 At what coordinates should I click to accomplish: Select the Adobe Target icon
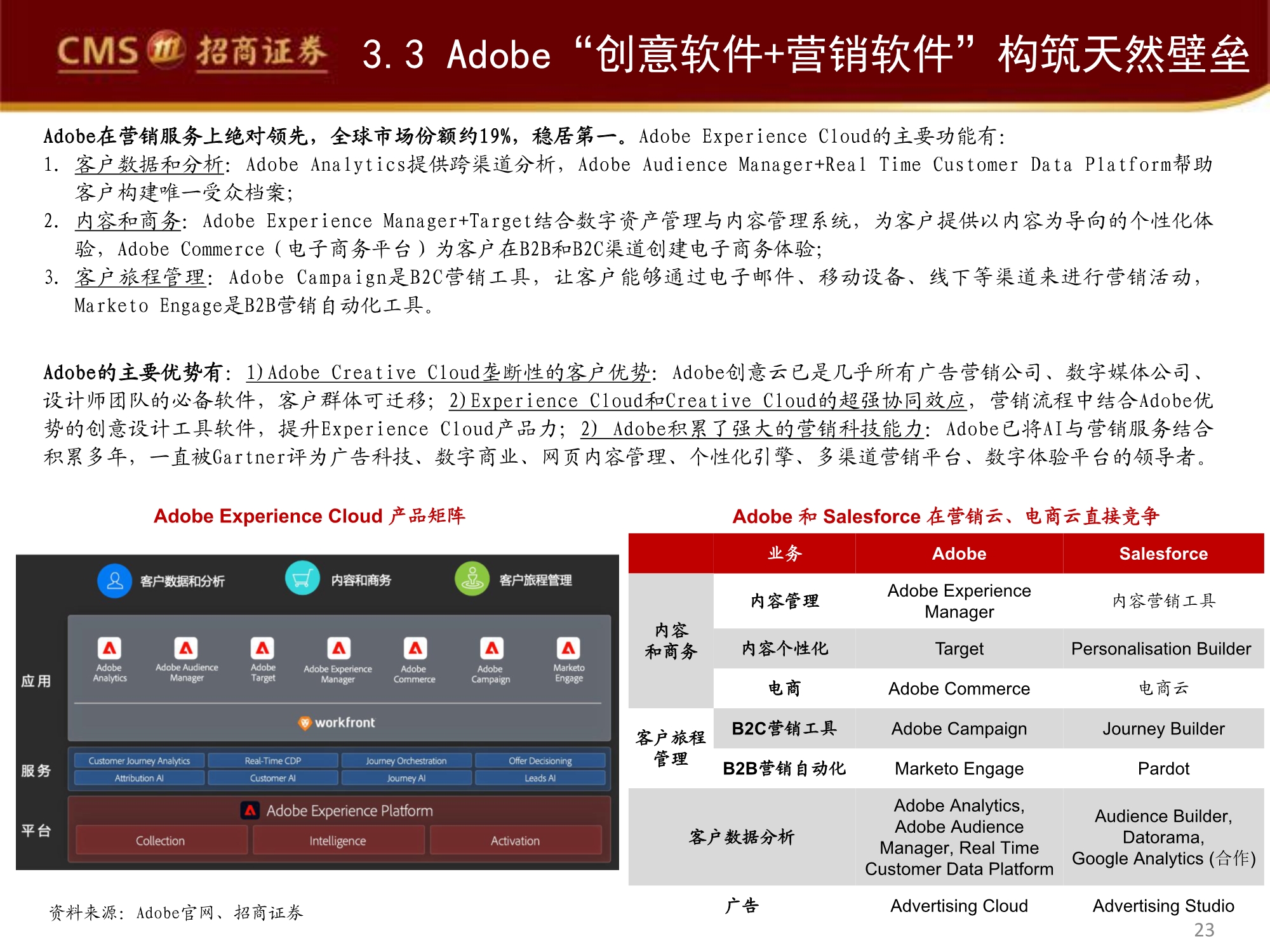point(262,649)
